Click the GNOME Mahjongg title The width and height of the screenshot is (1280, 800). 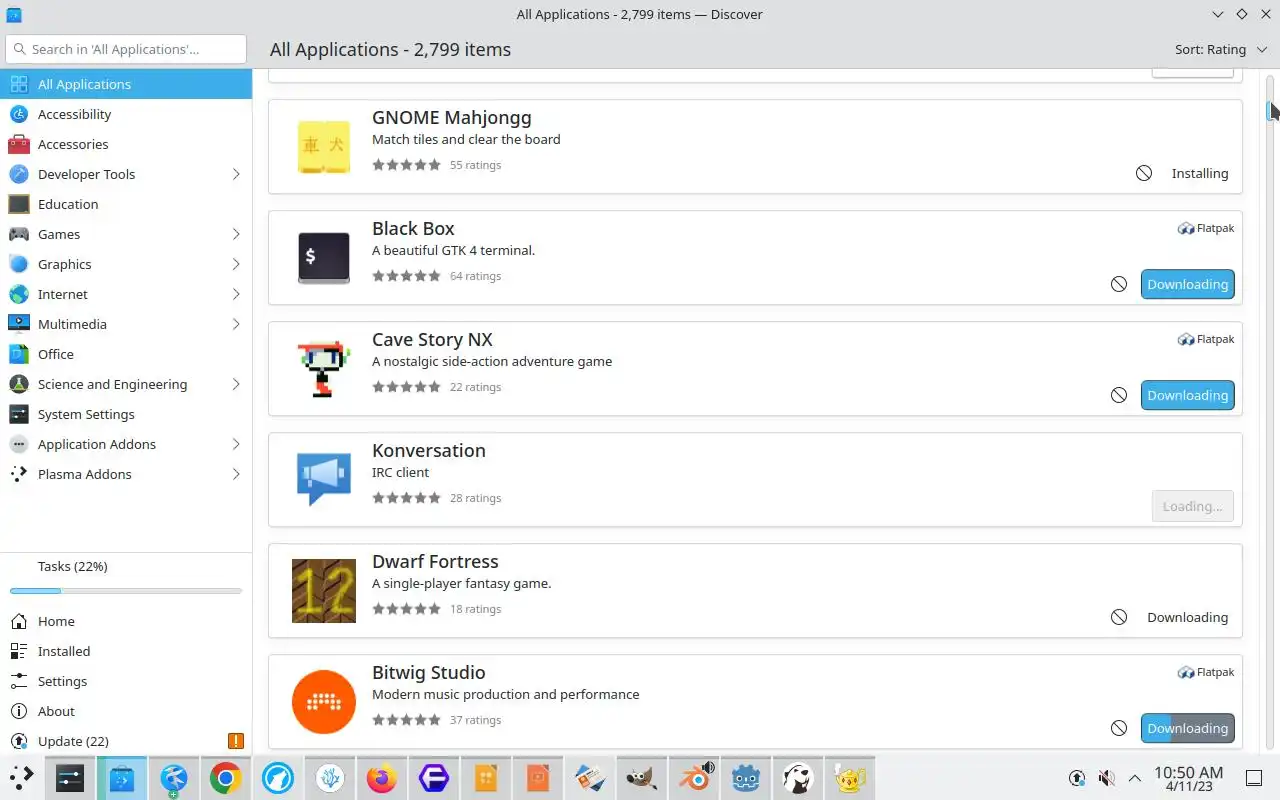tap(452, 118)
